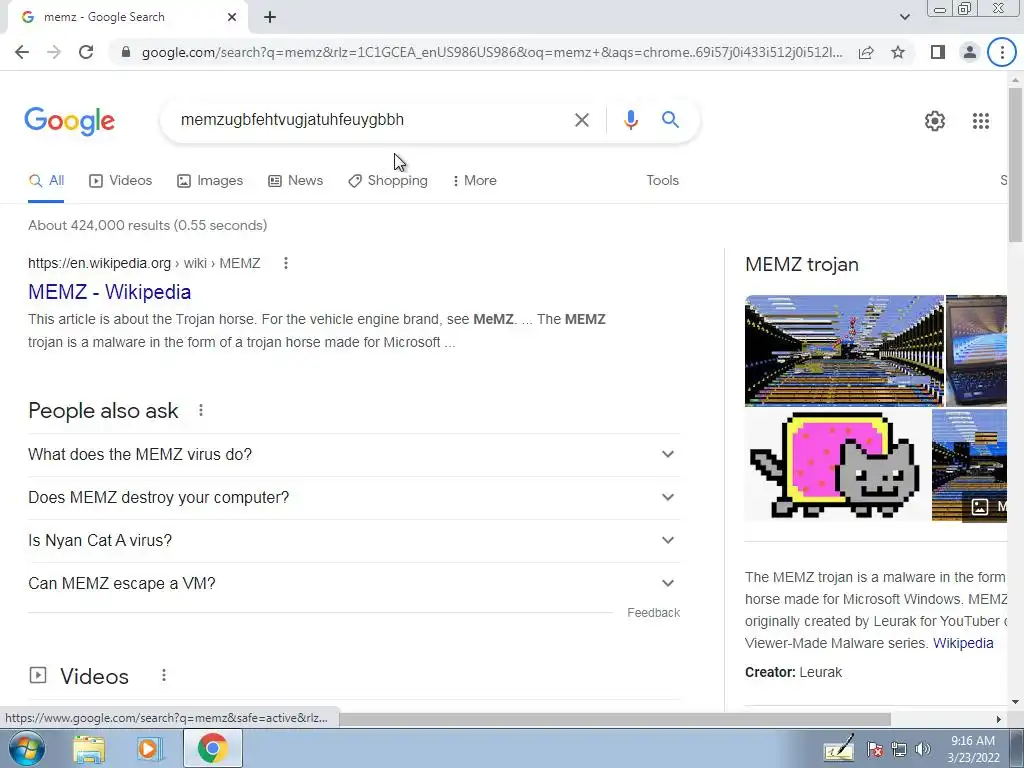The width and height of the screenshot is (1024, 768).
Task: Click the blue magnifier search button
Action: (670, 120)
